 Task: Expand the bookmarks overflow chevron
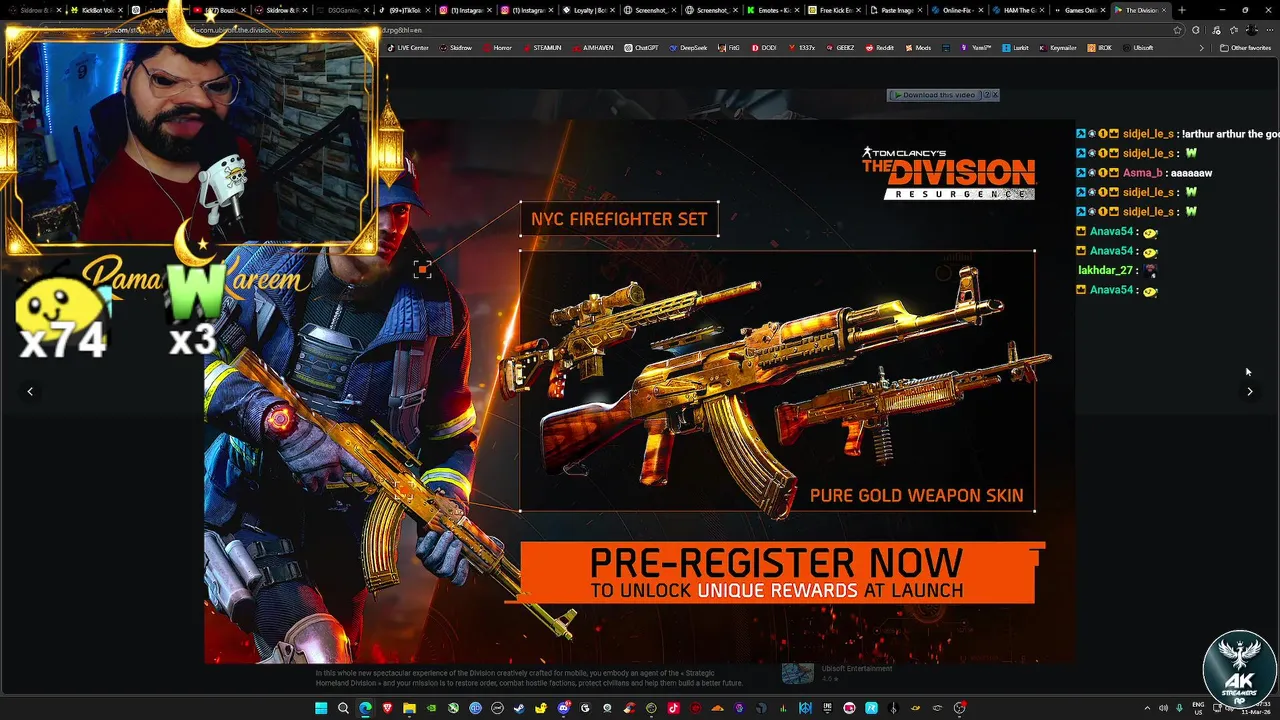tap(1202, 48)
